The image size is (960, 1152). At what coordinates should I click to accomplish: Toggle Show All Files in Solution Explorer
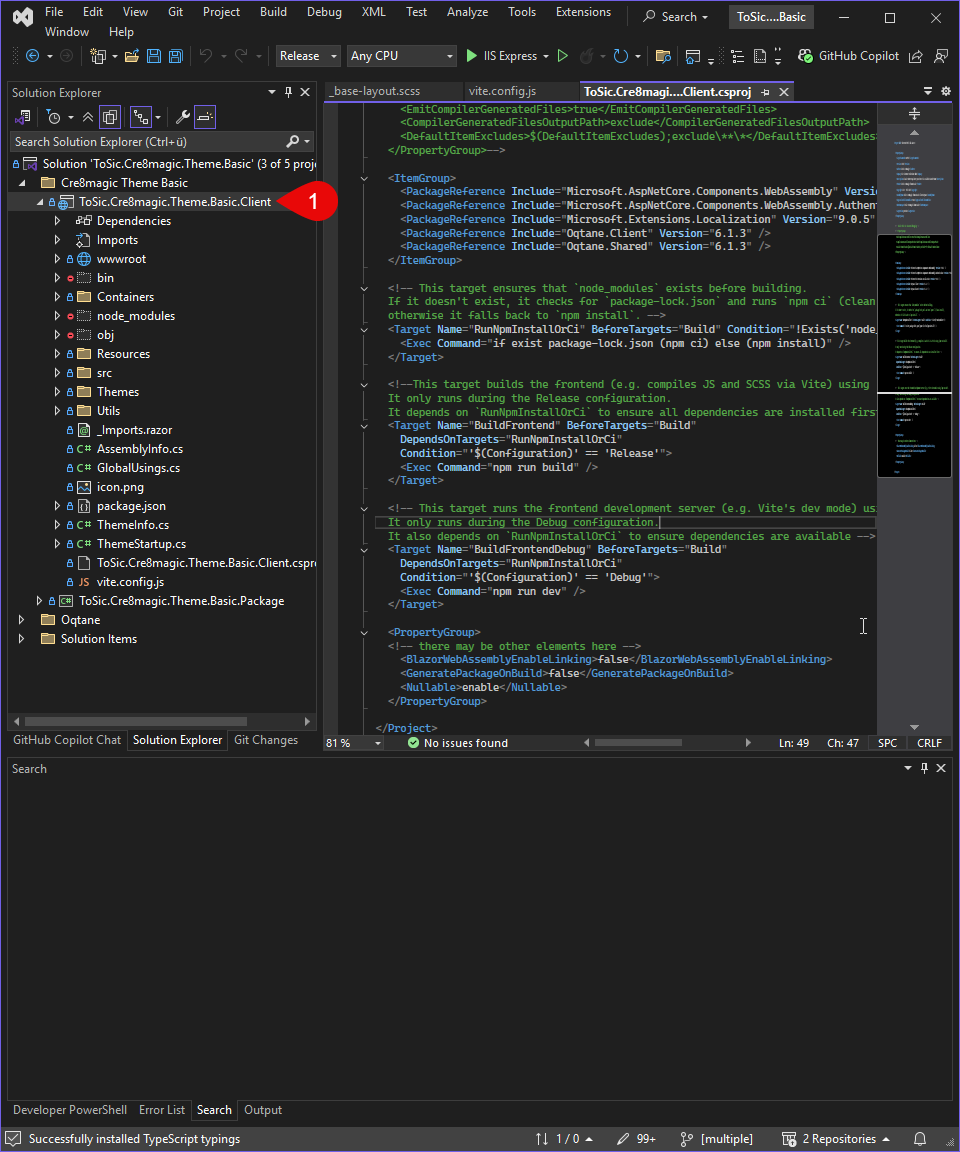110,117
